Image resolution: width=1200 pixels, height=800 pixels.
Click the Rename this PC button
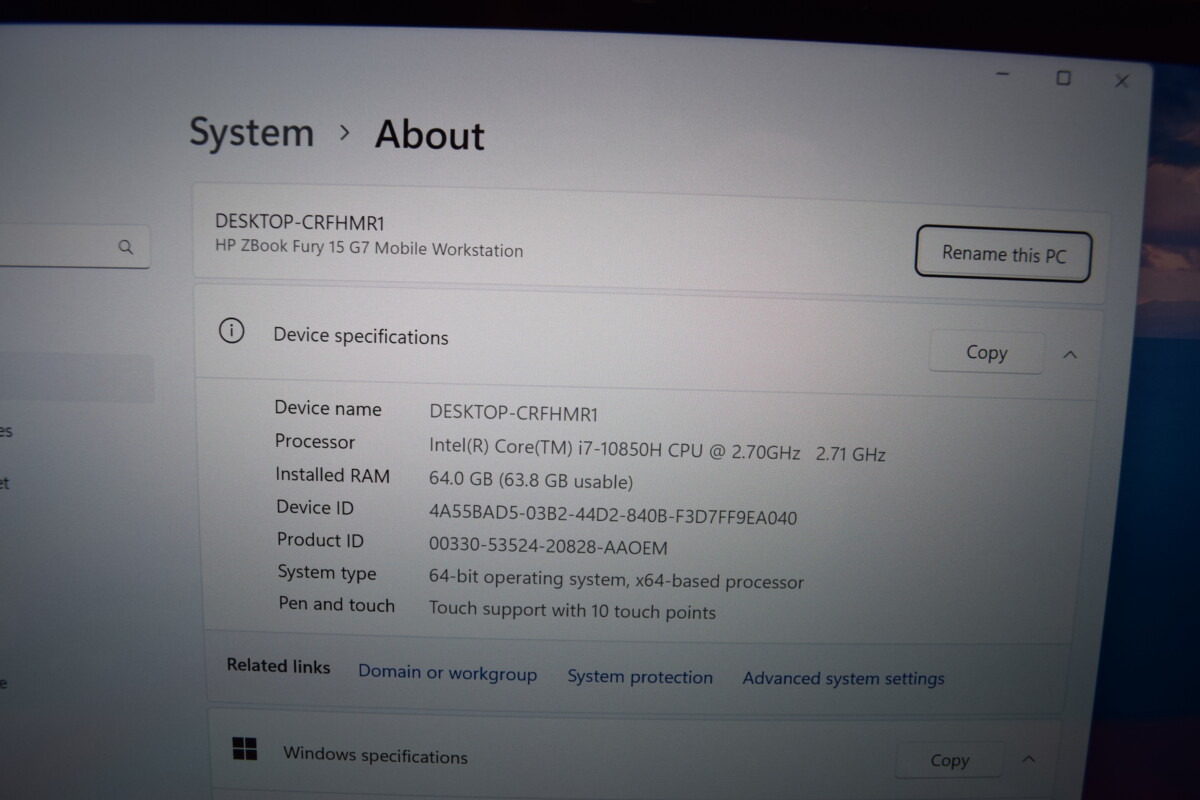click(x=1003, y=254)
